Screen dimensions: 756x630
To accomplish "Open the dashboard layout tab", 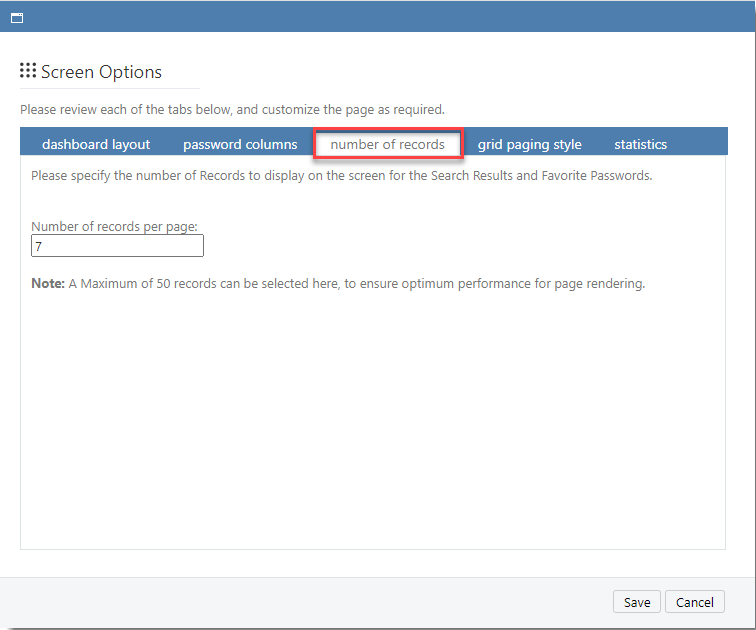I will click(x=96, y=144).
